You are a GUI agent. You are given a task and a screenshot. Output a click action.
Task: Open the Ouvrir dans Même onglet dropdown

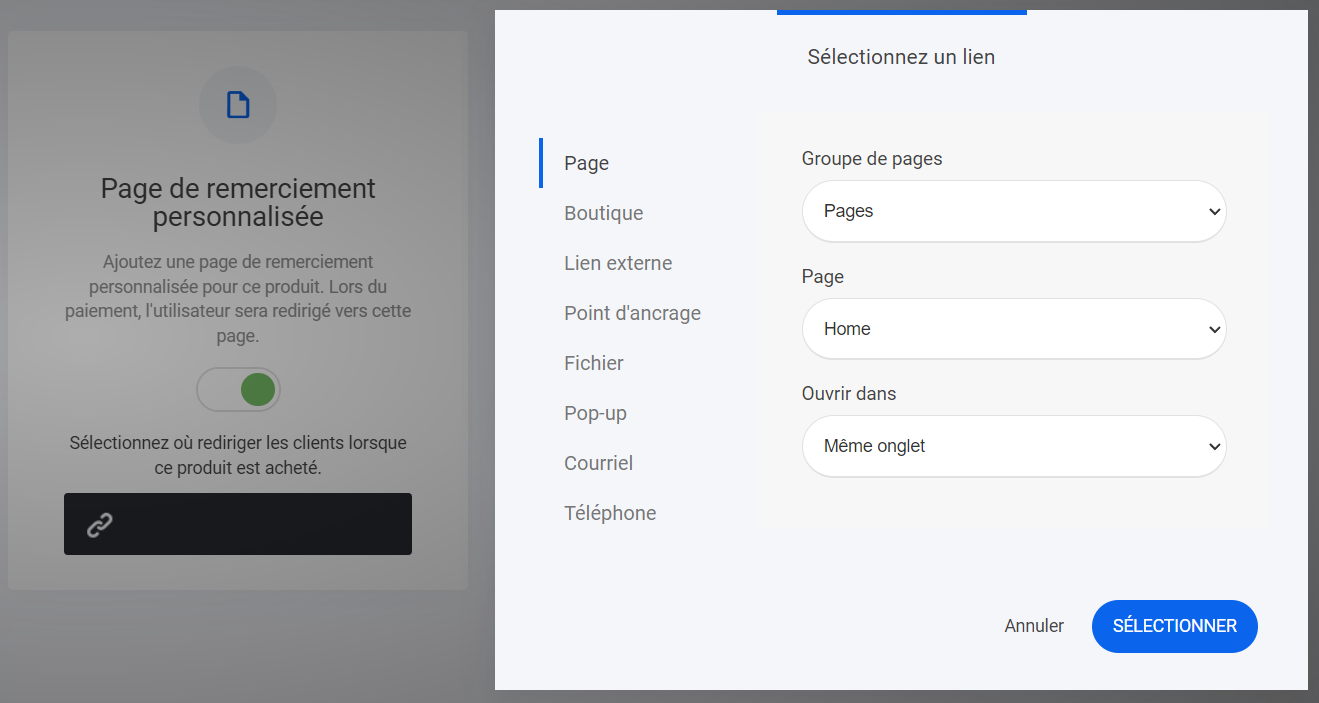click(1013, 446)
